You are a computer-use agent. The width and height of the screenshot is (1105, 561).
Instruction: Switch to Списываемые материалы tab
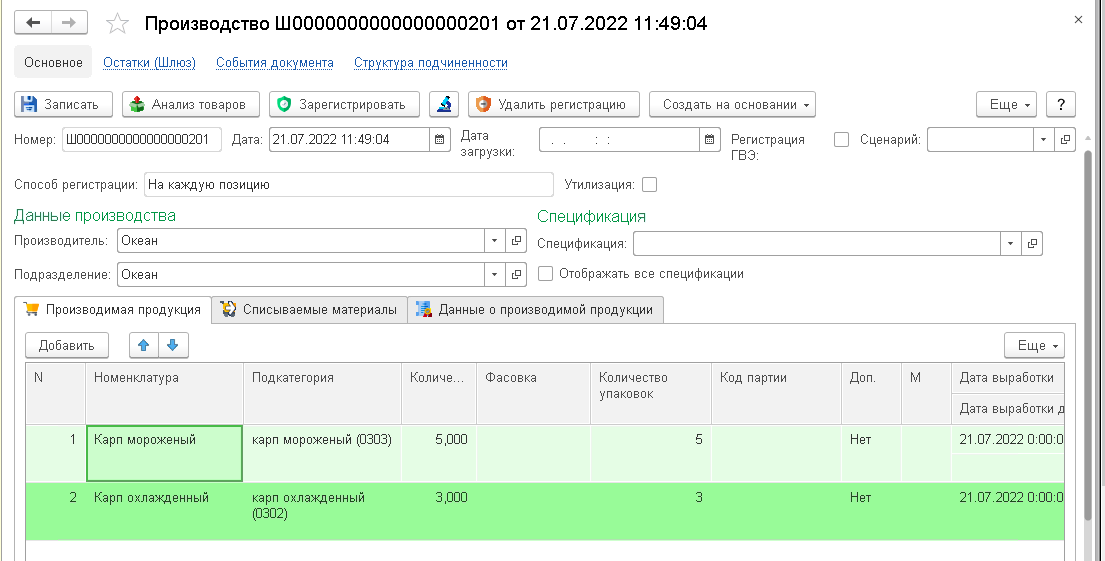tap(309, 309)
